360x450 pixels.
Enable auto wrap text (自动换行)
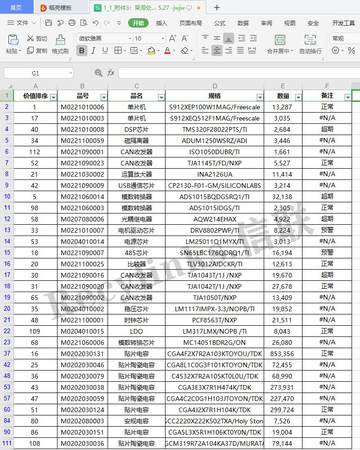click(310, 40)
